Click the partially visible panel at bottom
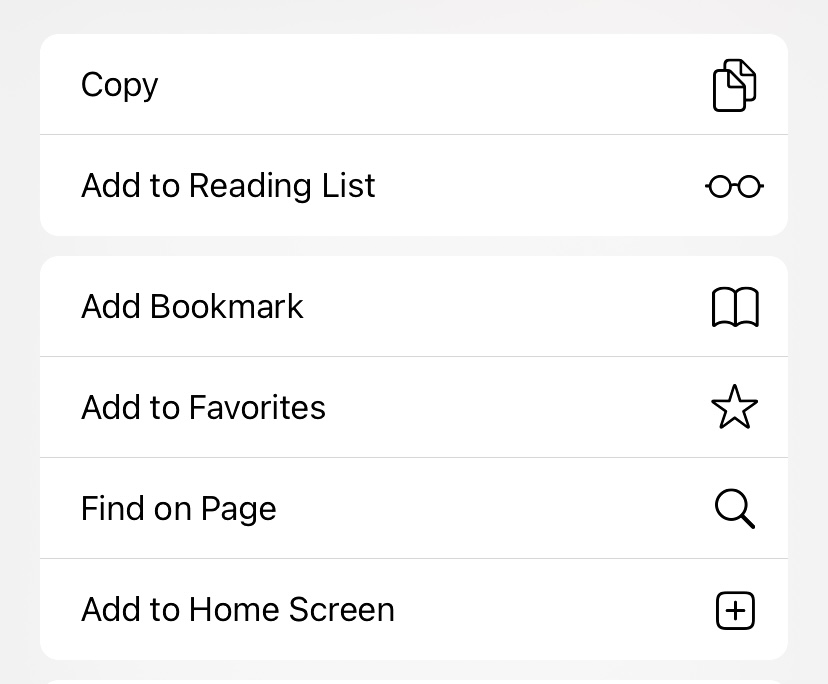This screenshot has width=828, height=684. coord(414,681)
